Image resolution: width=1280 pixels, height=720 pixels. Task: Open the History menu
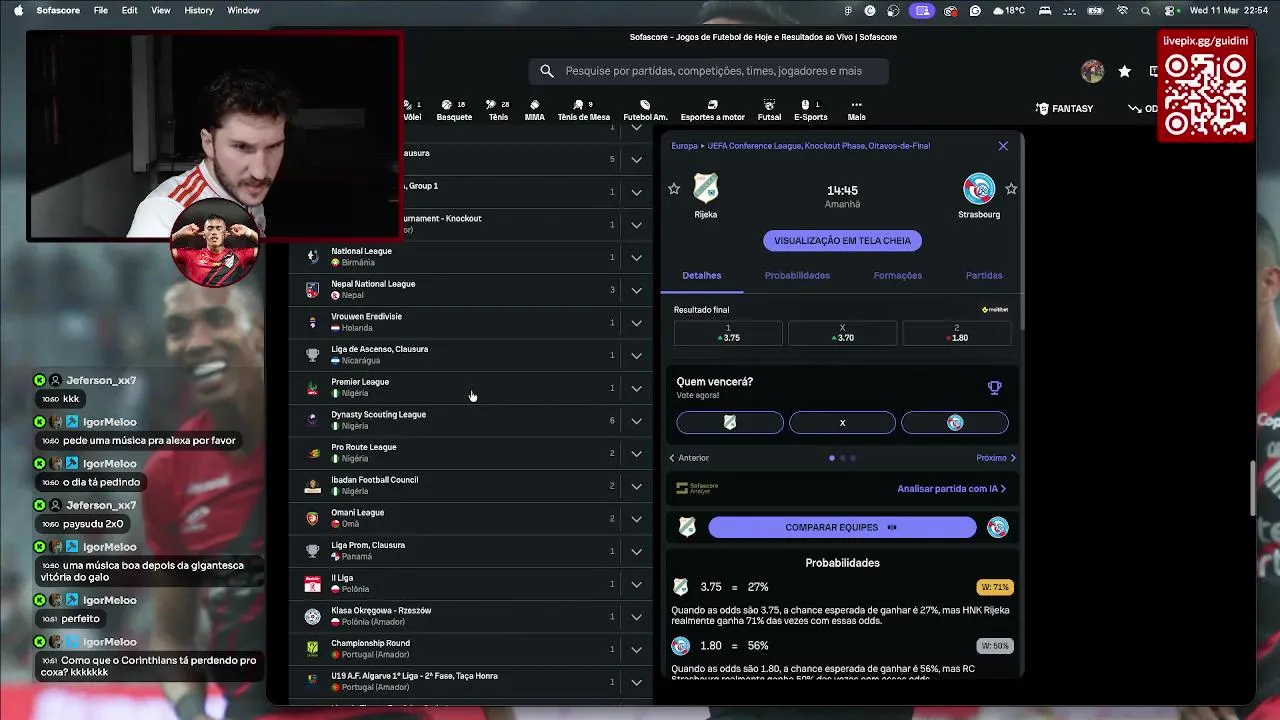coord(199,10)
